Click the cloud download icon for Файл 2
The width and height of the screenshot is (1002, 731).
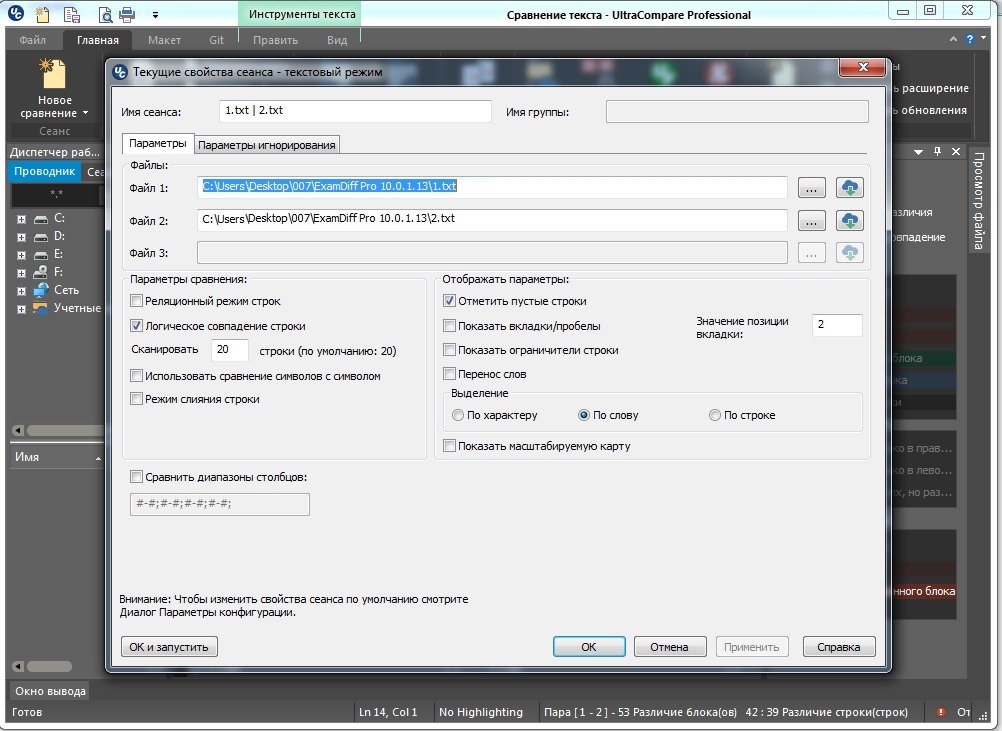[850, 220]
